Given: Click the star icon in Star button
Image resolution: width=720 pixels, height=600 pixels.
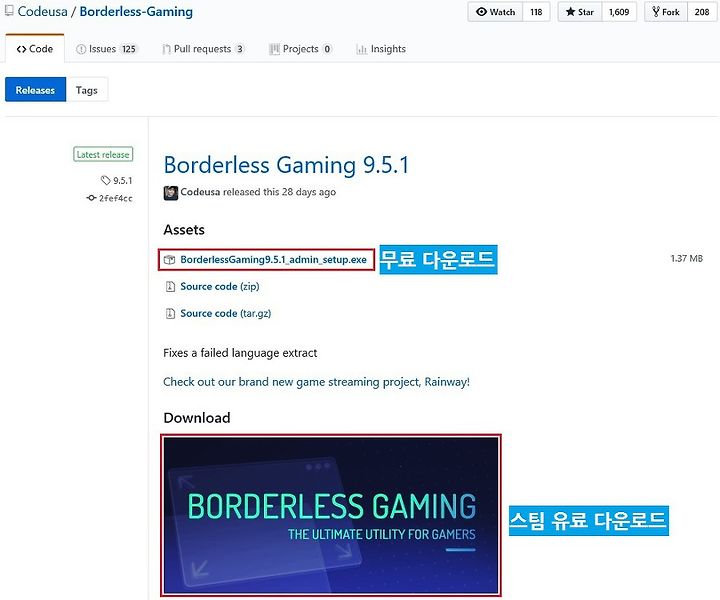Looking at the screenshot, I should [x=570, y=12].
